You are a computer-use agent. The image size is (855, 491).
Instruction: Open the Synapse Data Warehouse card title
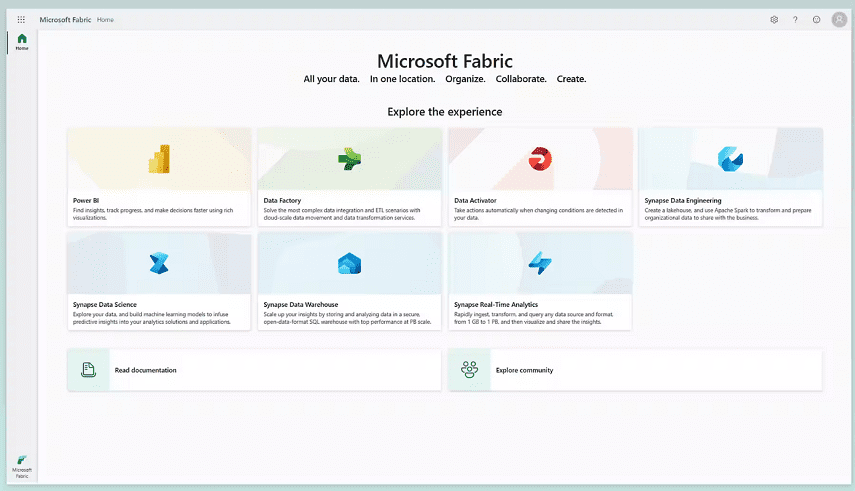[x=300, y=304]
